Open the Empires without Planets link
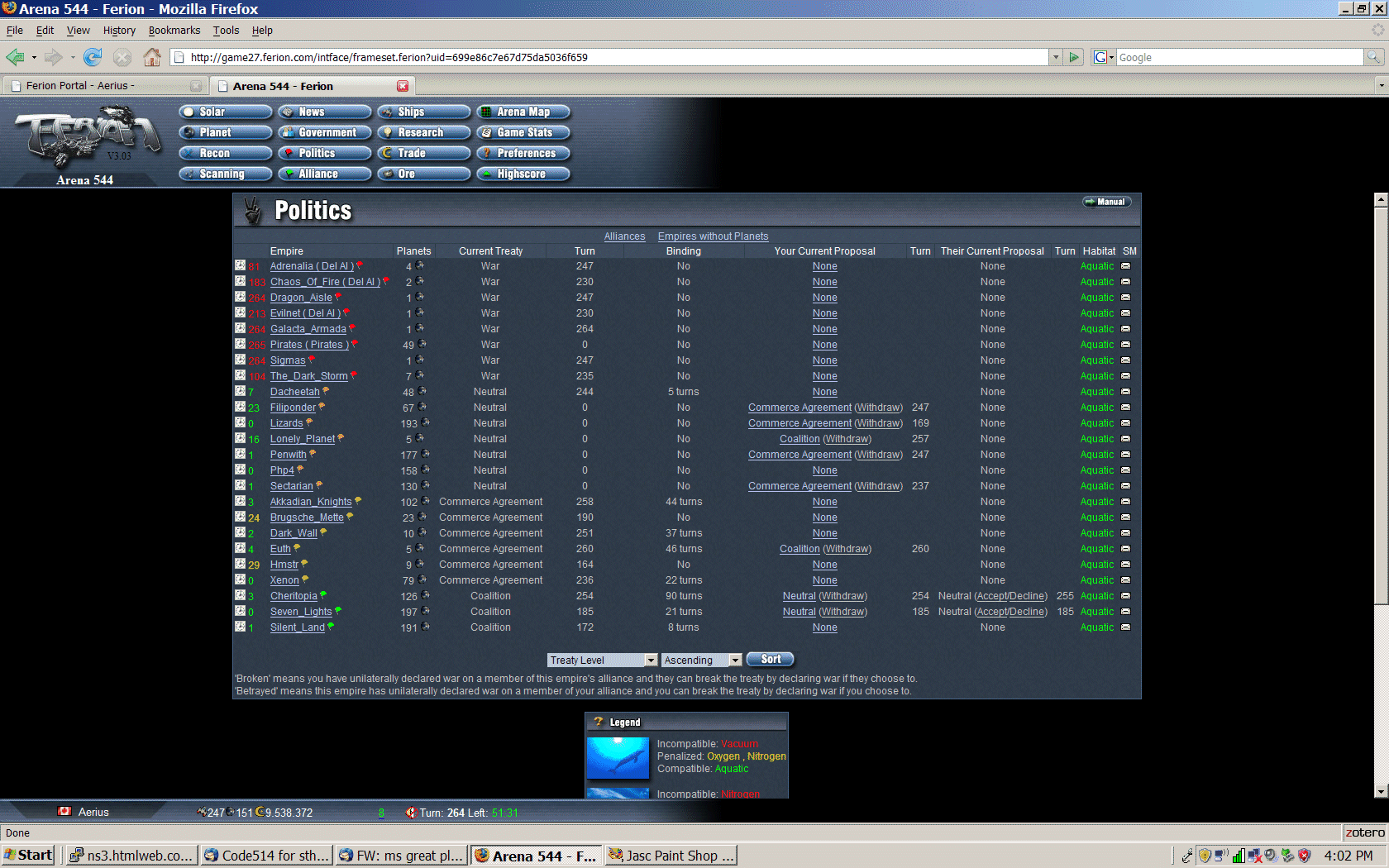Image resolution: width=1389 pixels, height=868 pixels. (713, 236)
